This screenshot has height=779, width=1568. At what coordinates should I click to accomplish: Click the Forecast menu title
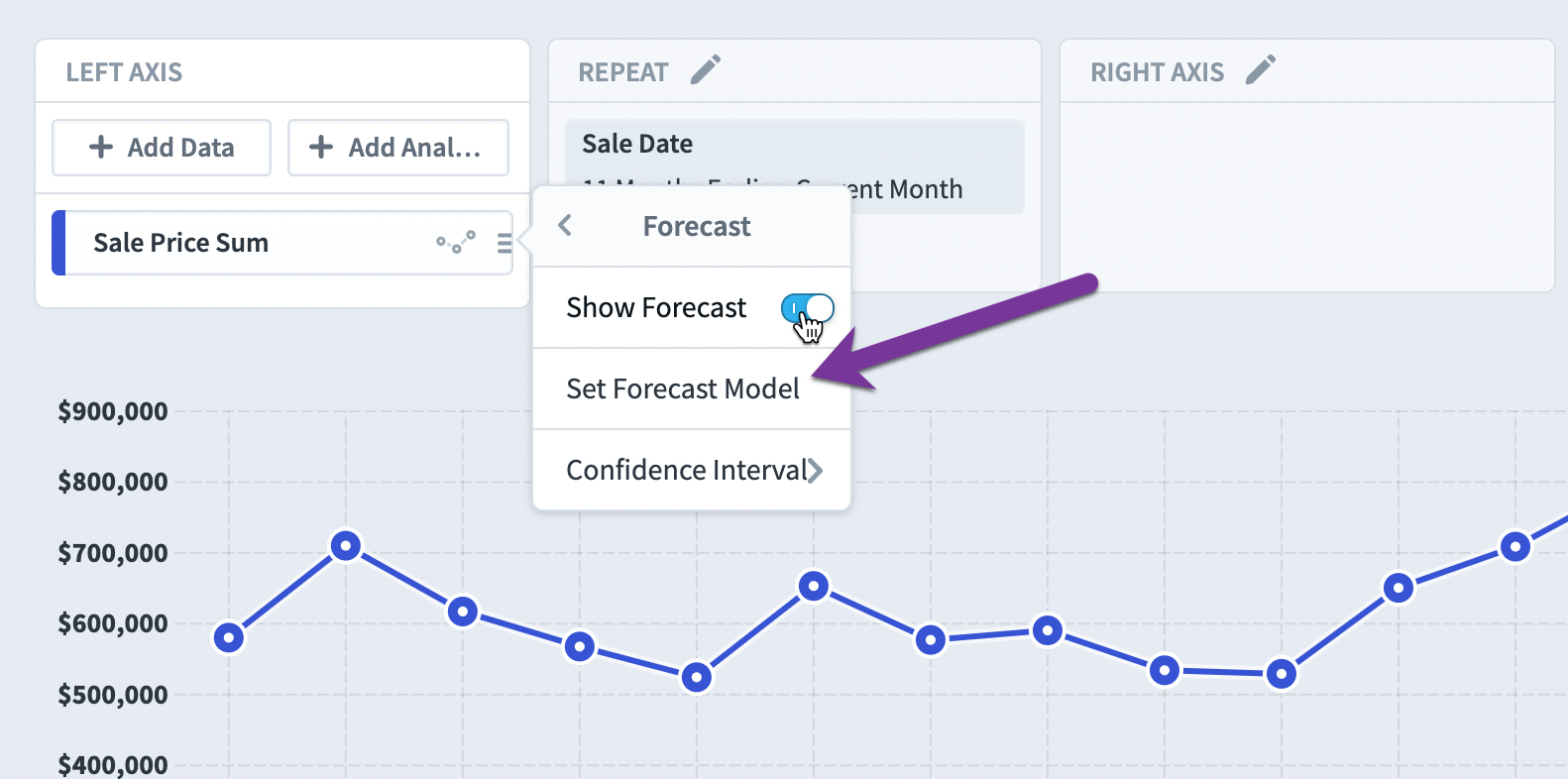pyautogui.click(x=697, y=226)
